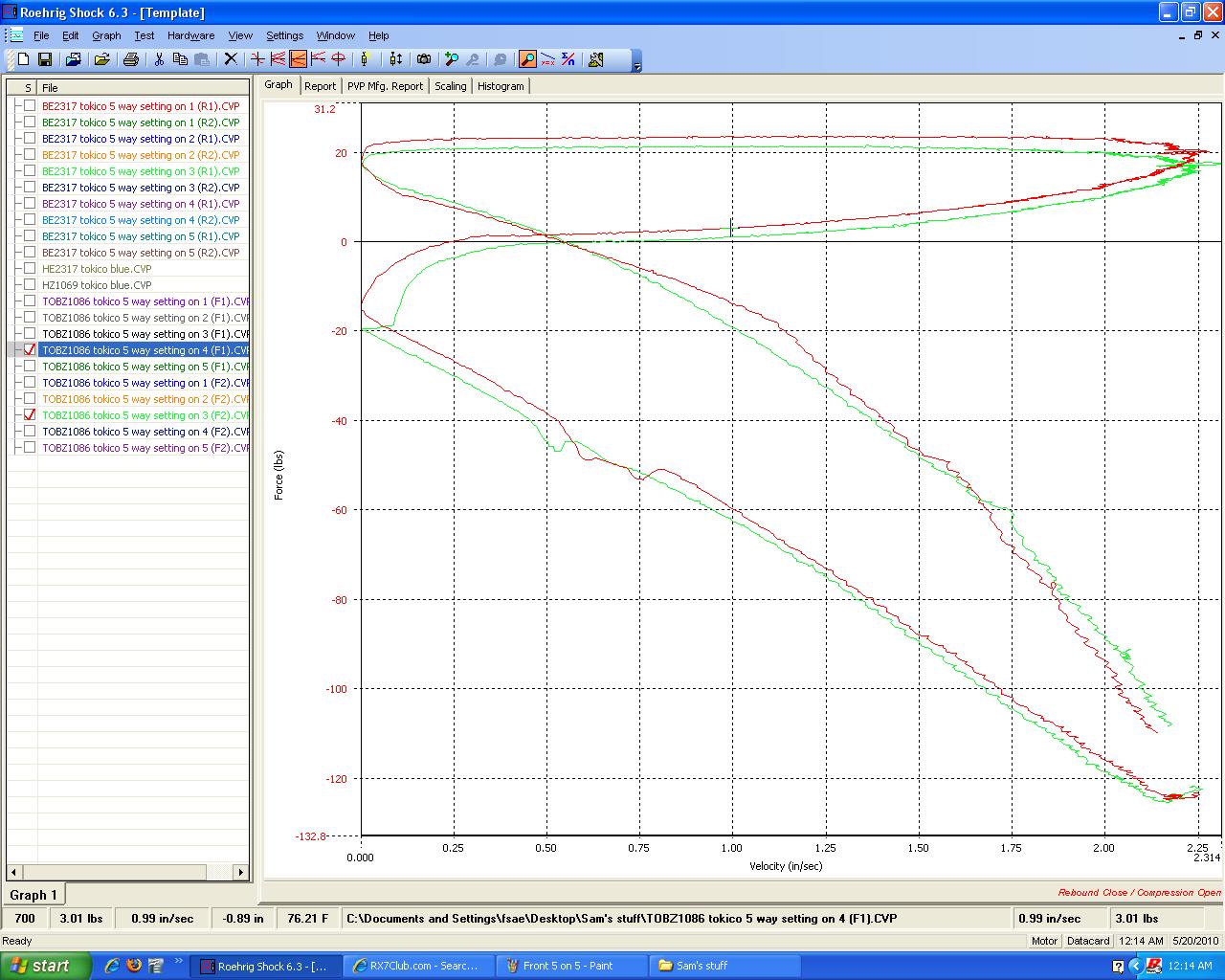Select BE2317 tokico setting on 1 (R1) file

pyautogui.click(x=141, y=106)
